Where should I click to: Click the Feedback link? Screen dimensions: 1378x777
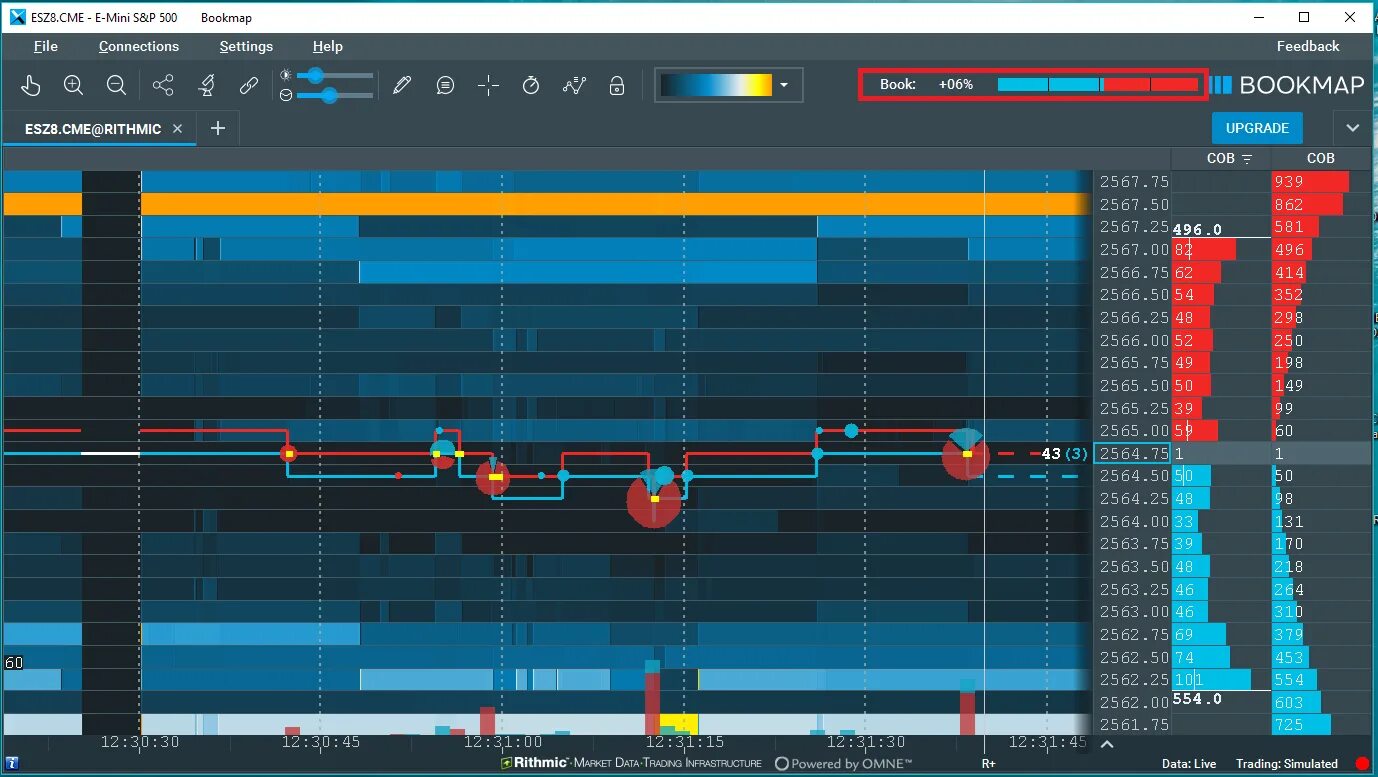point(1308,46)
